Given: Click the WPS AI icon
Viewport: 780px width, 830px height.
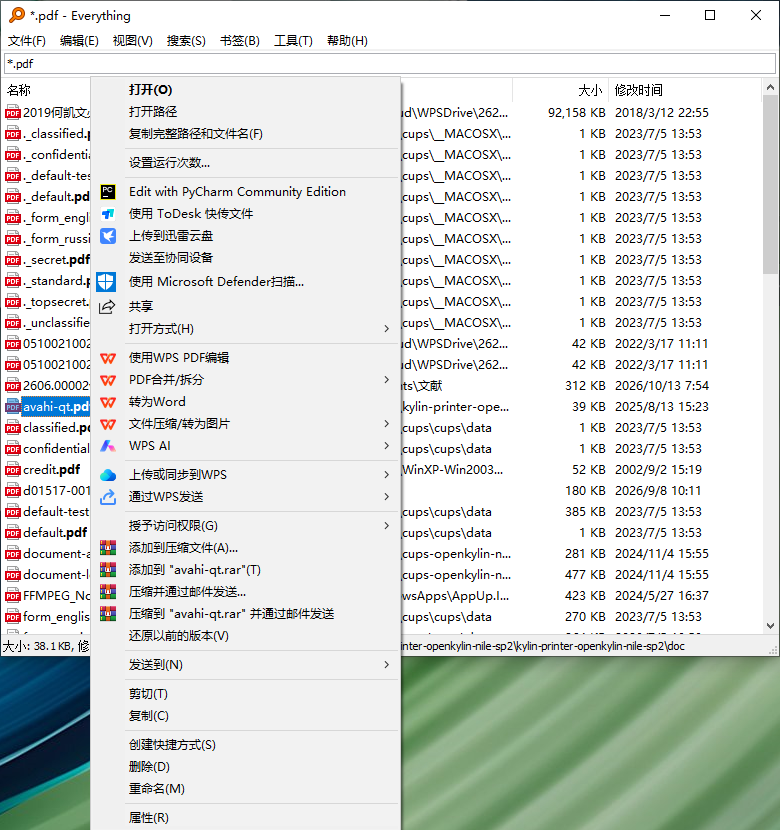Looking at the screenshot, I should click(108, 446).
